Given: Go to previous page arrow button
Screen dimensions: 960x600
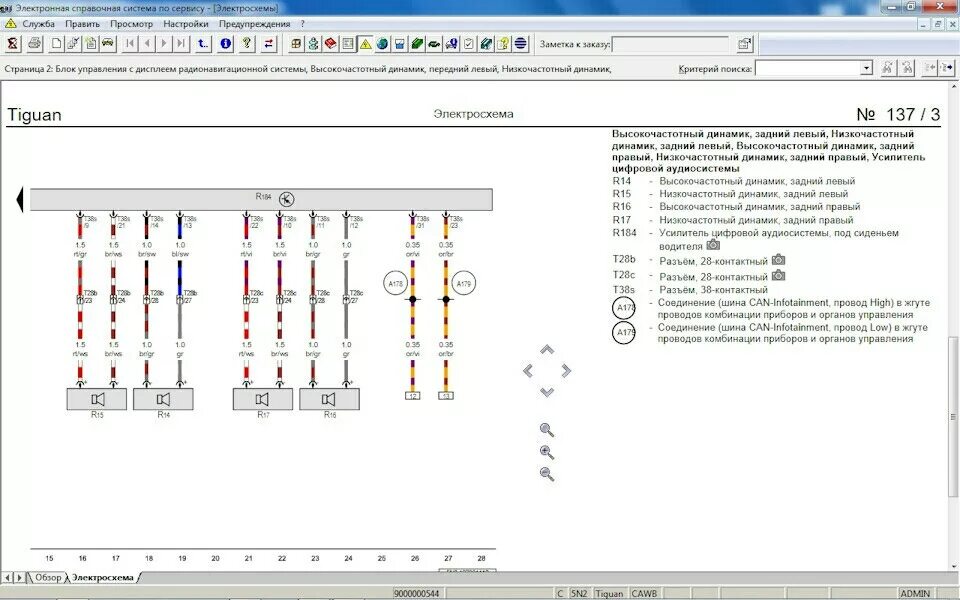Looking at the screenshot, I should click(147, 43).
